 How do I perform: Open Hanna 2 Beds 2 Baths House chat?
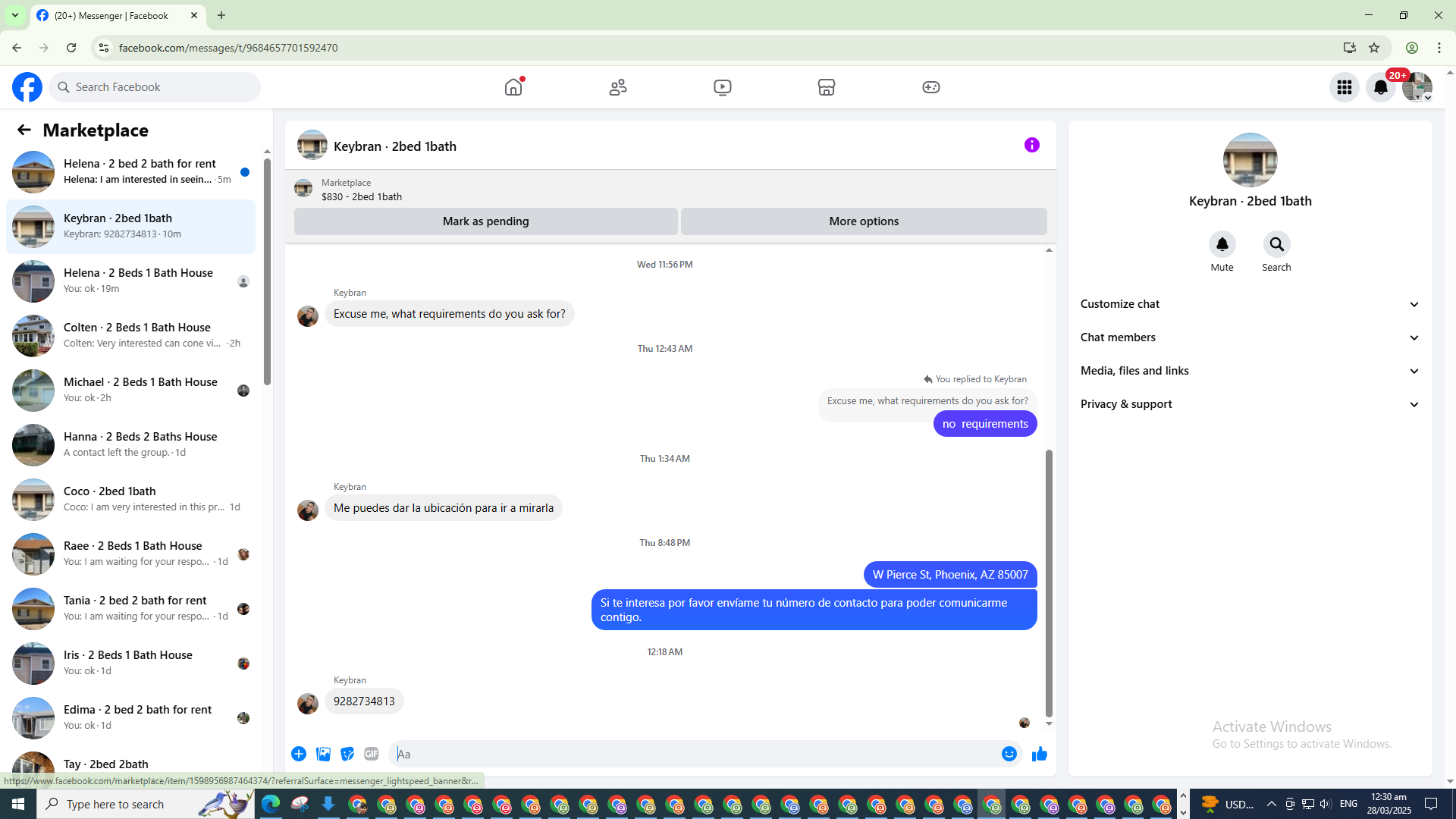130,445
